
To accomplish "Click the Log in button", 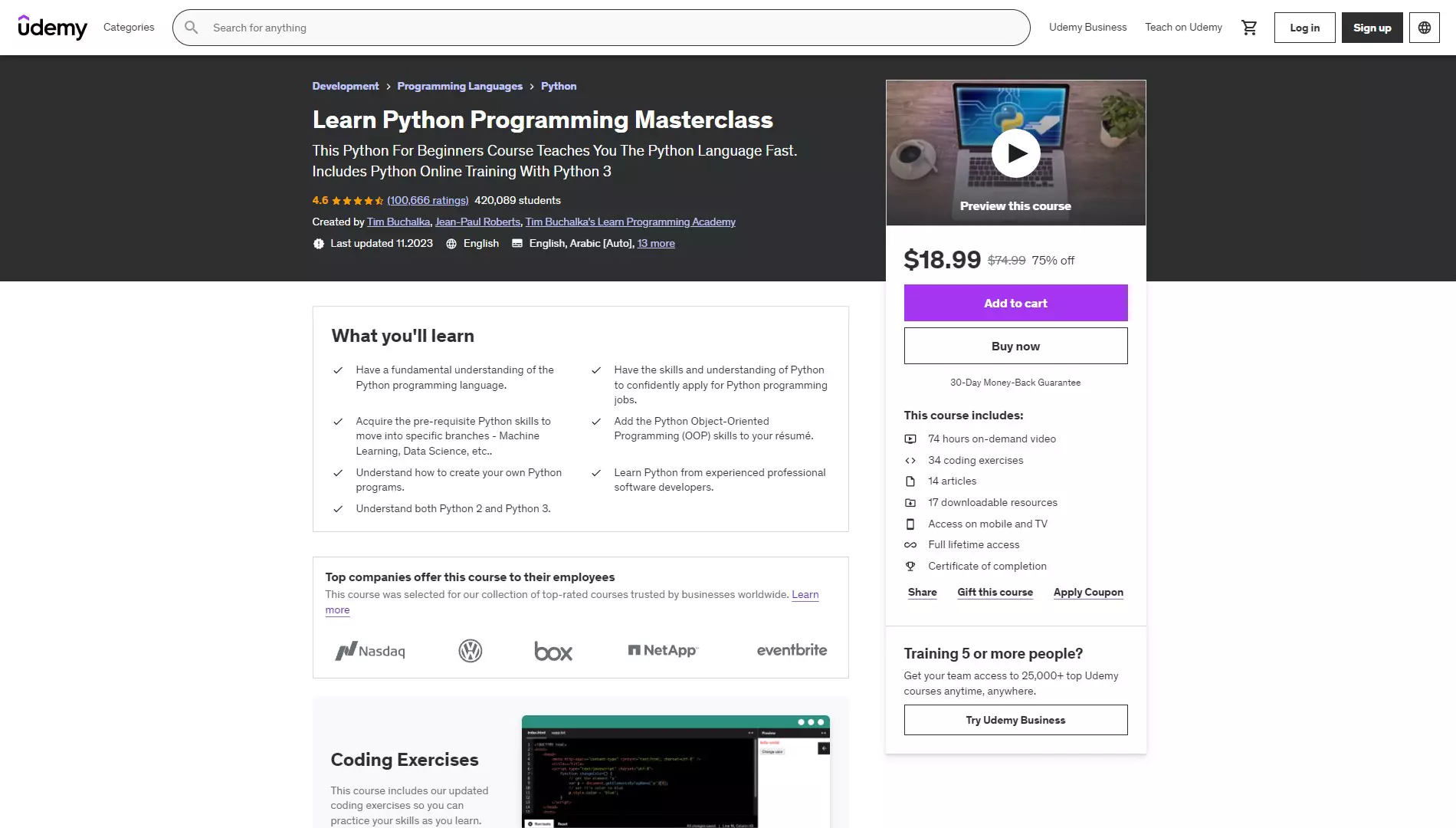I will point(1304,28).
